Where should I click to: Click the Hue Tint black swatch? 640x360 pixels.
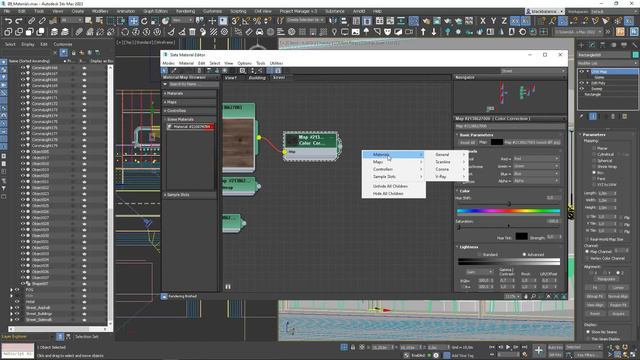tap(521, 236)
